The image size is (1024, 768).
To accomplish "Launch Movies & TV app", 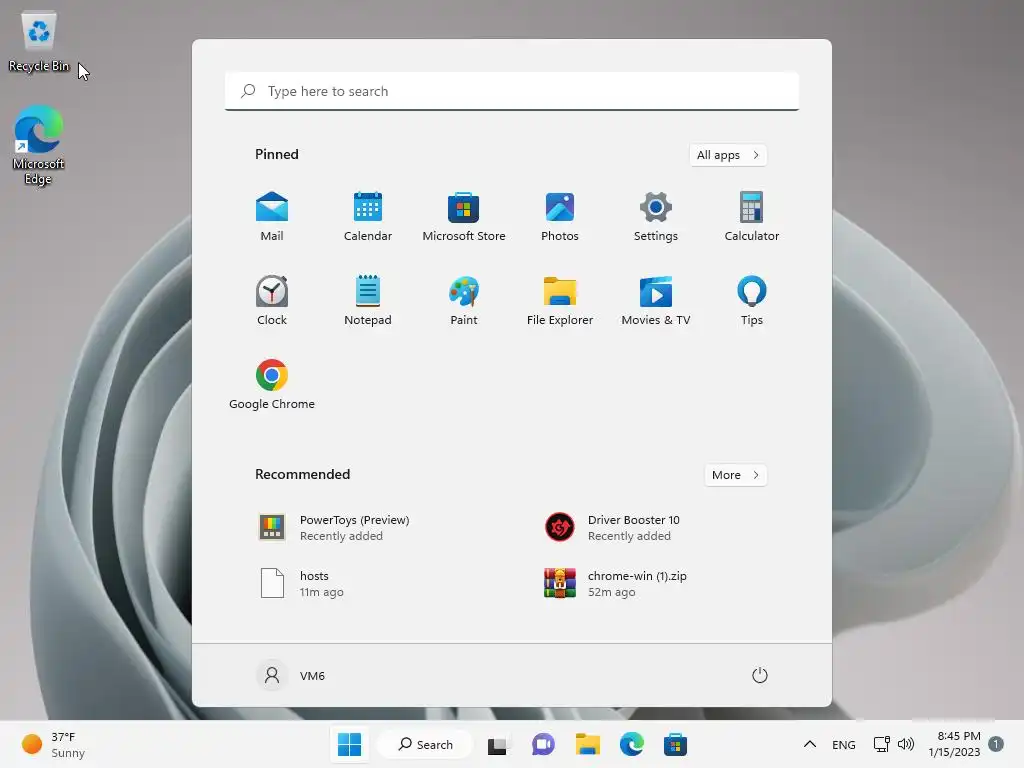I will click(656, 300).
